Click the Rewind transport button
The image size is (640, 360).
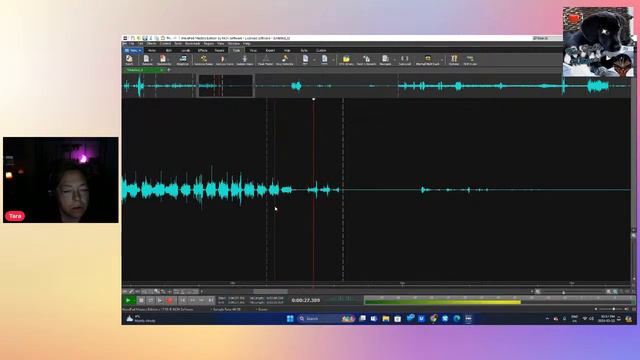pos(192,300)
